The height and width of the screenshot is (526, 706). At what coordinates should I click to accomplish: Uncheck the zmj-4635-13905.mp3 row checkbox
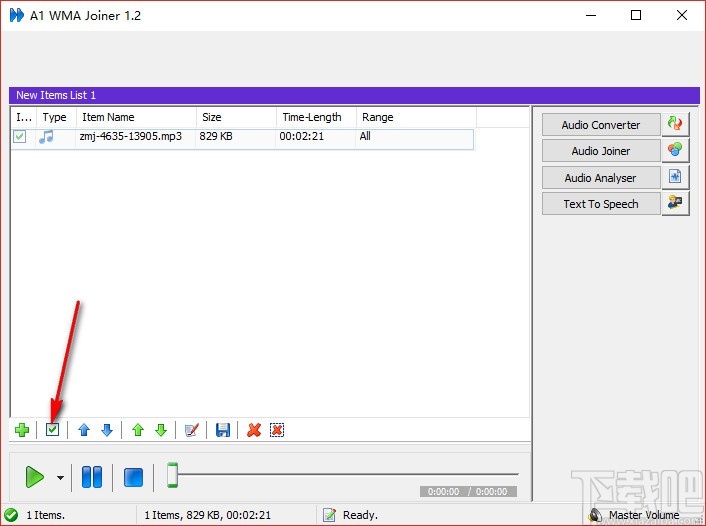click(19, 136)
